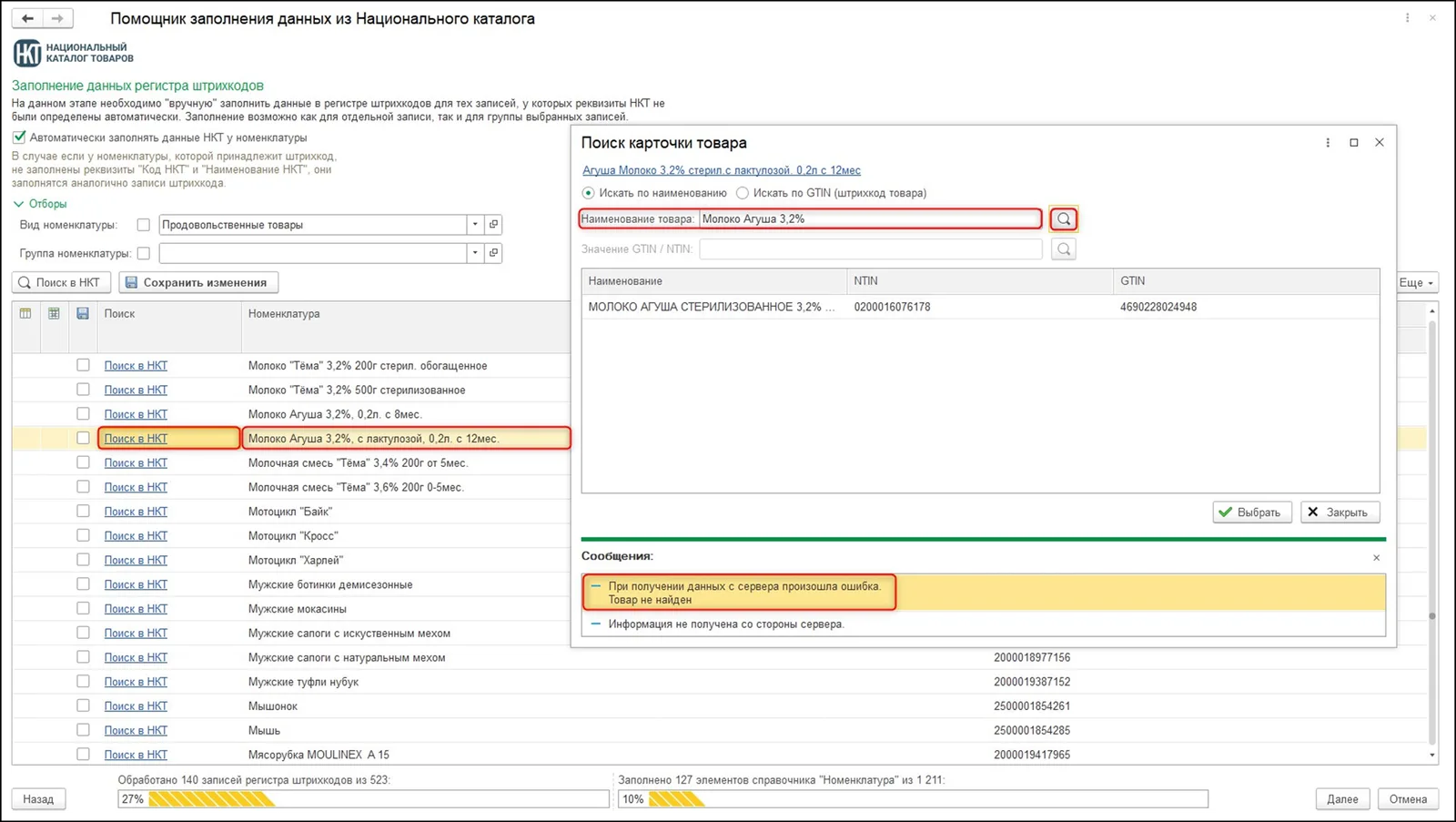Click the Выбрать button
The width and height of the screenshot is (1456, 822).
tap(1250, 512)
